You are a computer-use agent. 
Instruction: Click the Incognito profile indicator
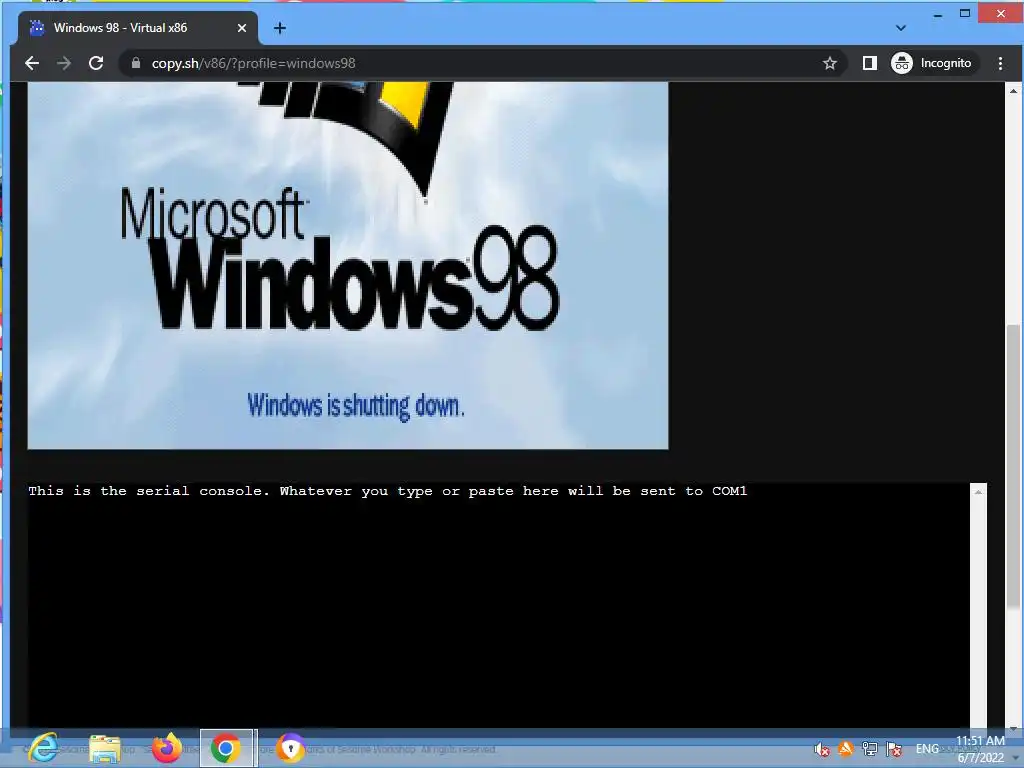tap(932, 63)
